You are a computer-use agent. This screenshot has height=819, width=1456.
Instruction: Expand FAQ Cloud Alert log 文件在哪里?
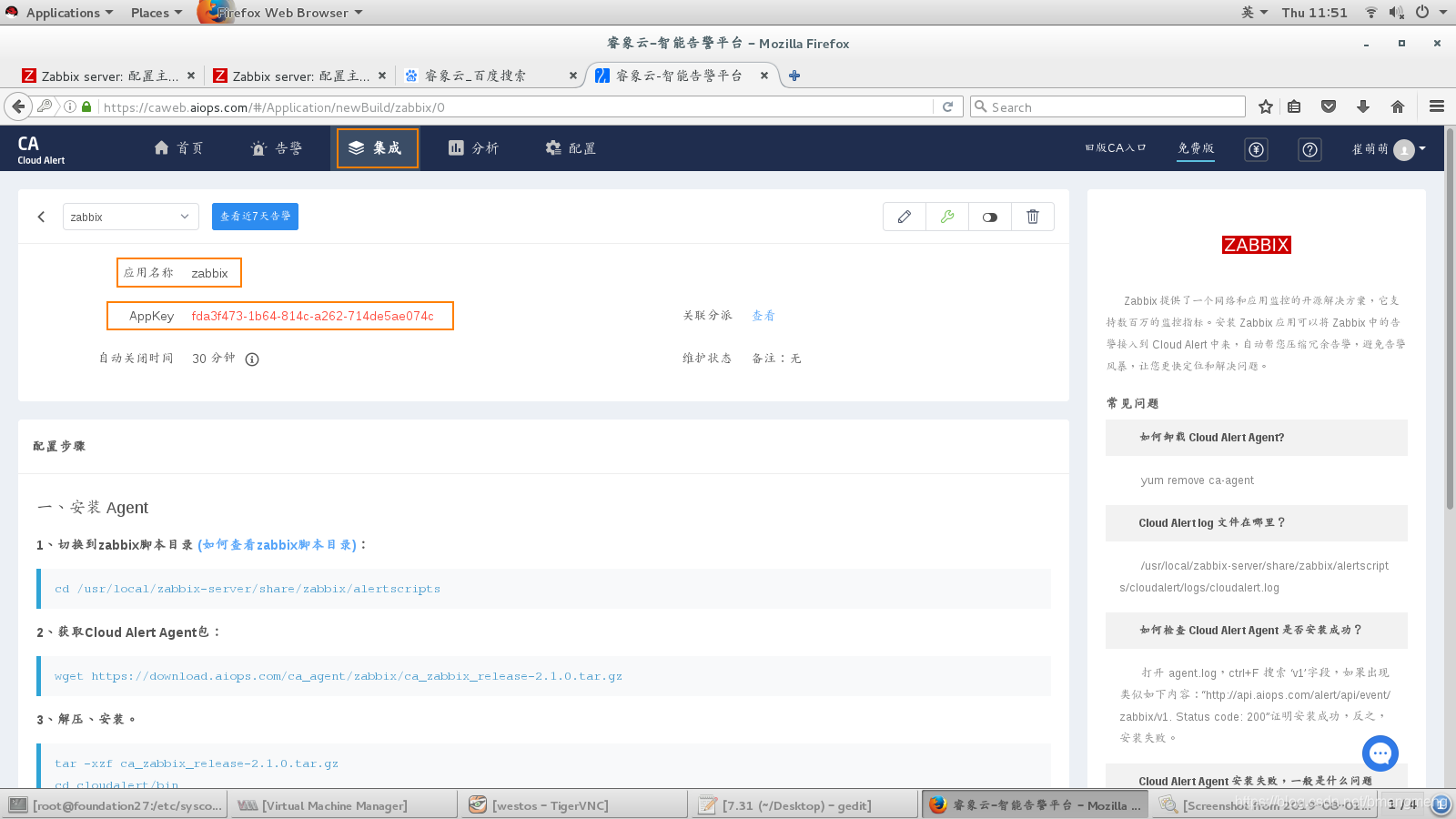pos(1257,523)
